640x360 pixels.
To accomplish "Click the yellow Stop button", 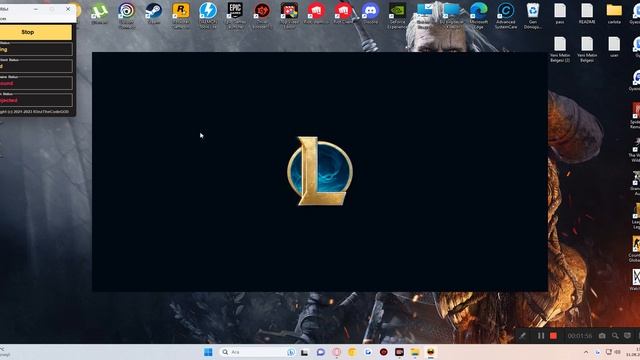I will point(36,32).
